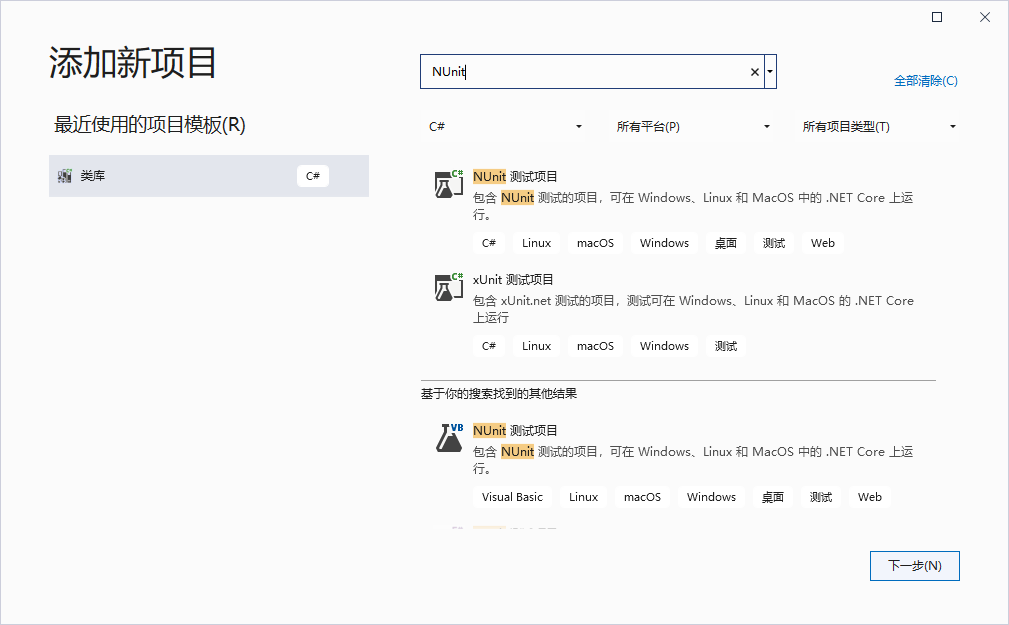Click the macOS tag under xUnit template
1009x625 pixels.
595,346
